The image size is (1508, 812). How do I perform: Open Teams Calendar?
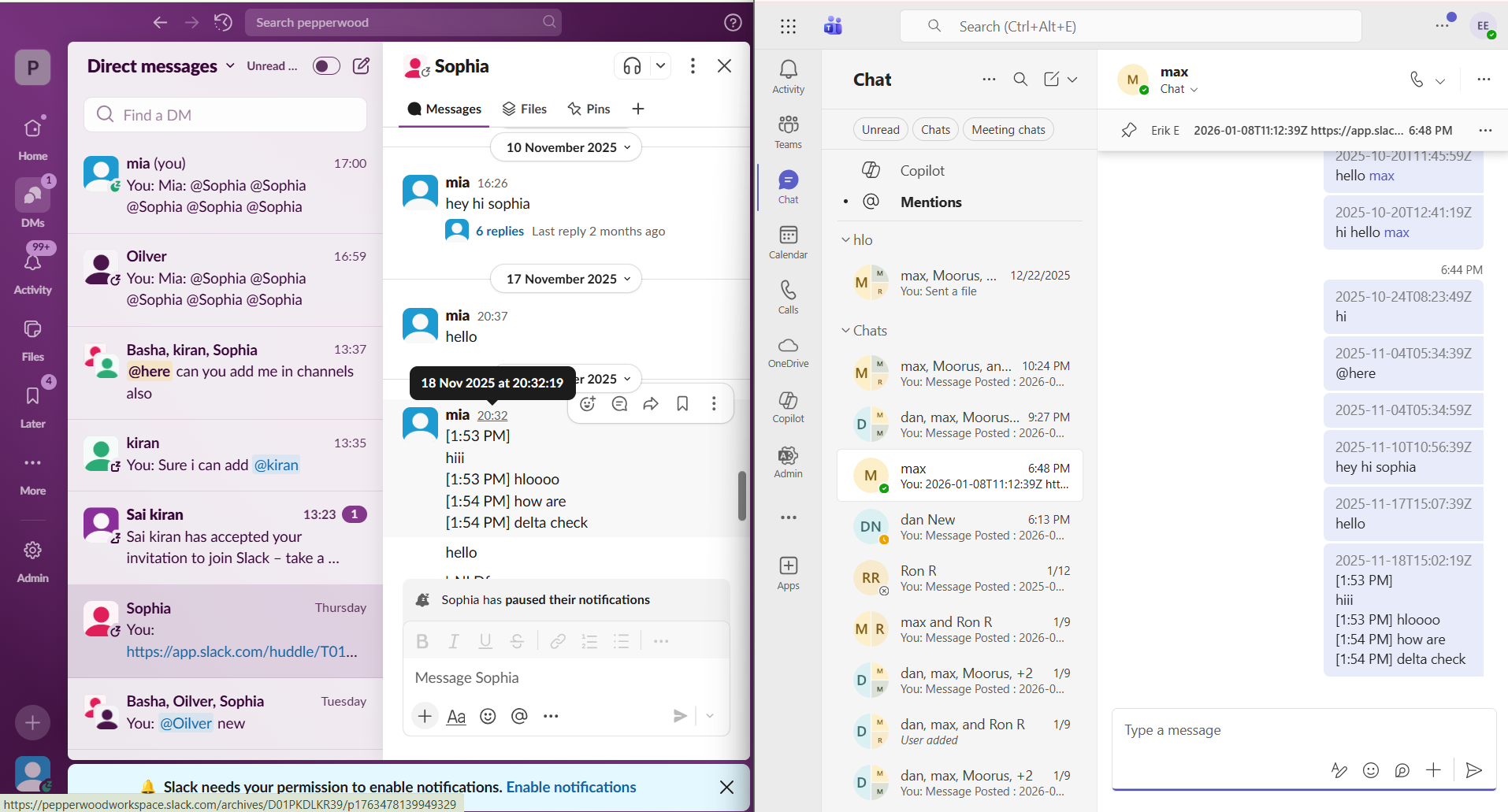click(x=788, y=243)
